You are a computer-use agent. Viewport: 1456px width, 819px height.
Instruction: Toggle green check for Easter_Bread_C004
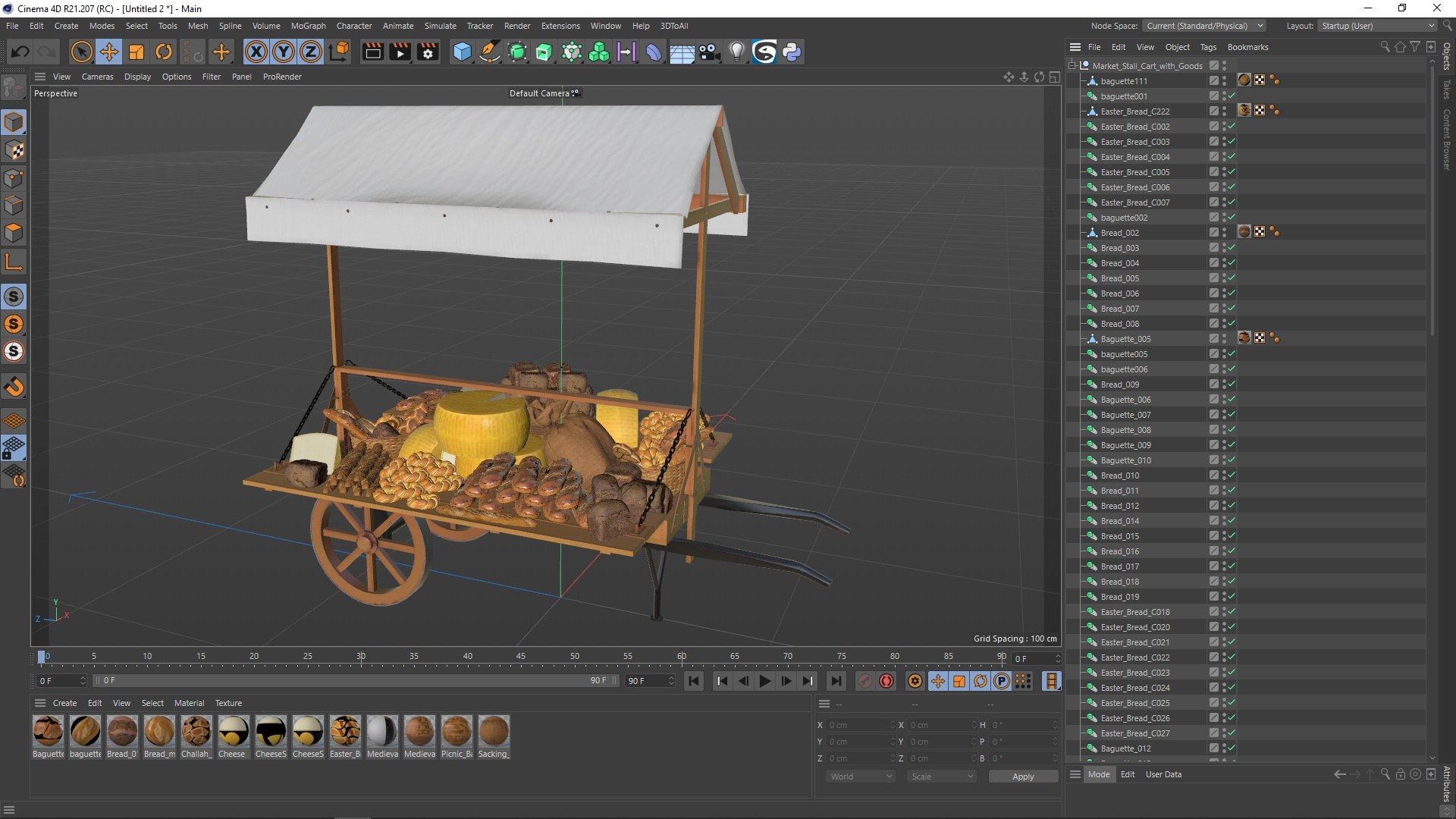coord(1232,157)
